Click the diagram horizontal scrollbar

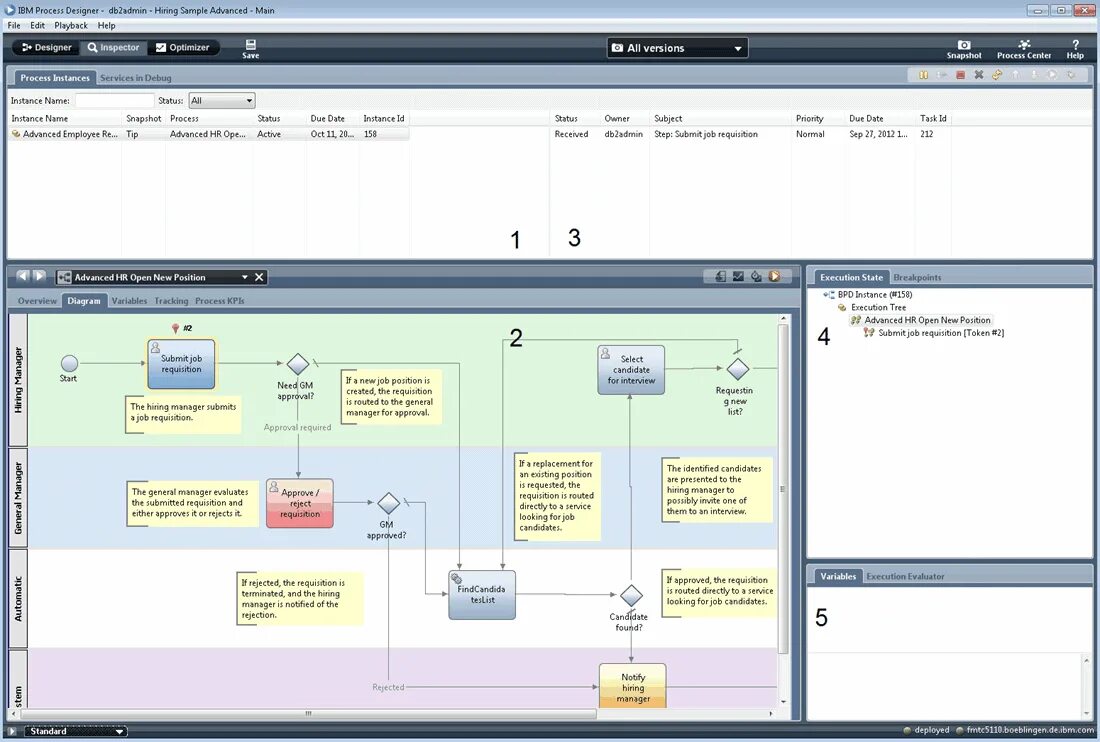click(x=307, y=713)
